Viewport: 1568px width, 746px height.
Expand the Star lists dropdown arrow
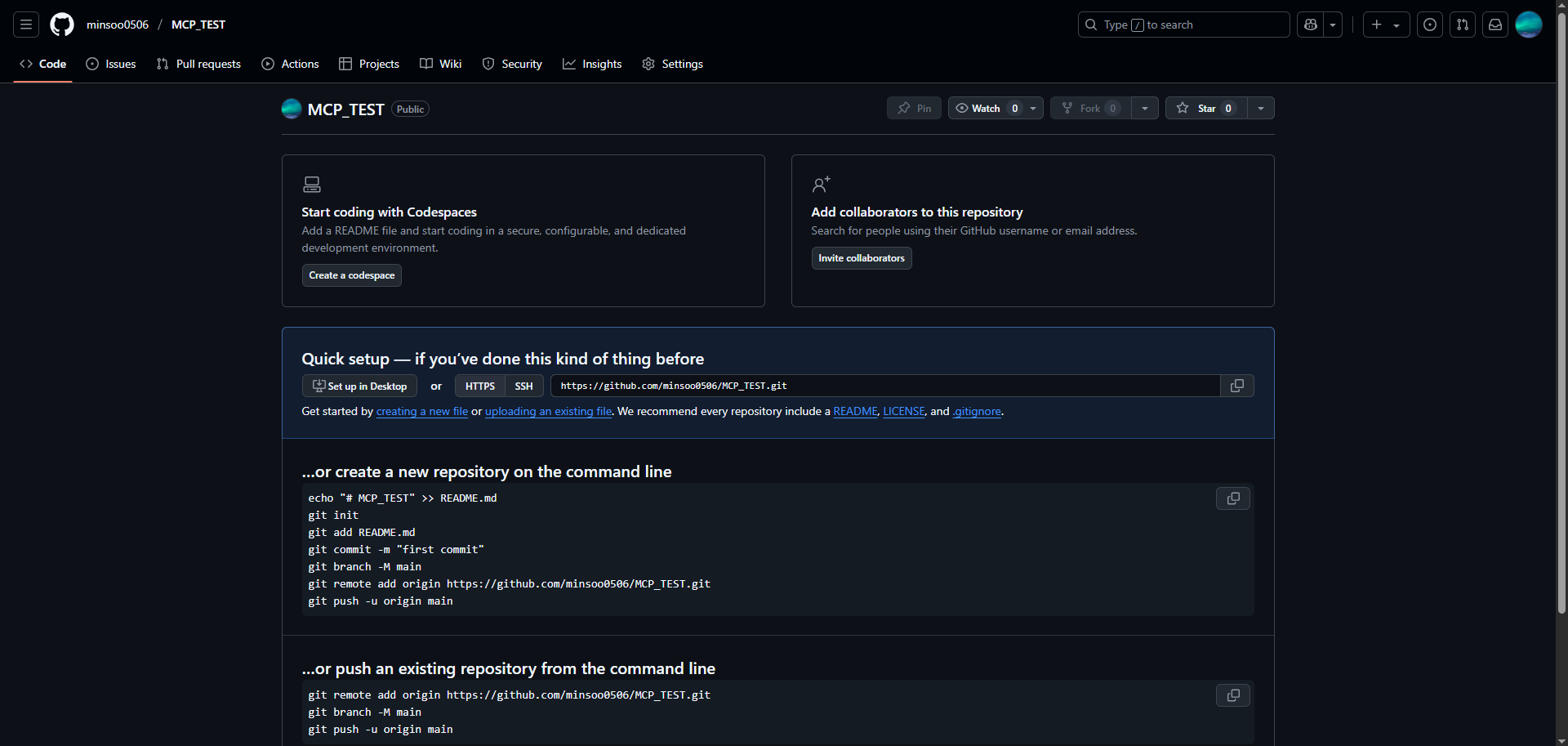[x=1261, y=108]
